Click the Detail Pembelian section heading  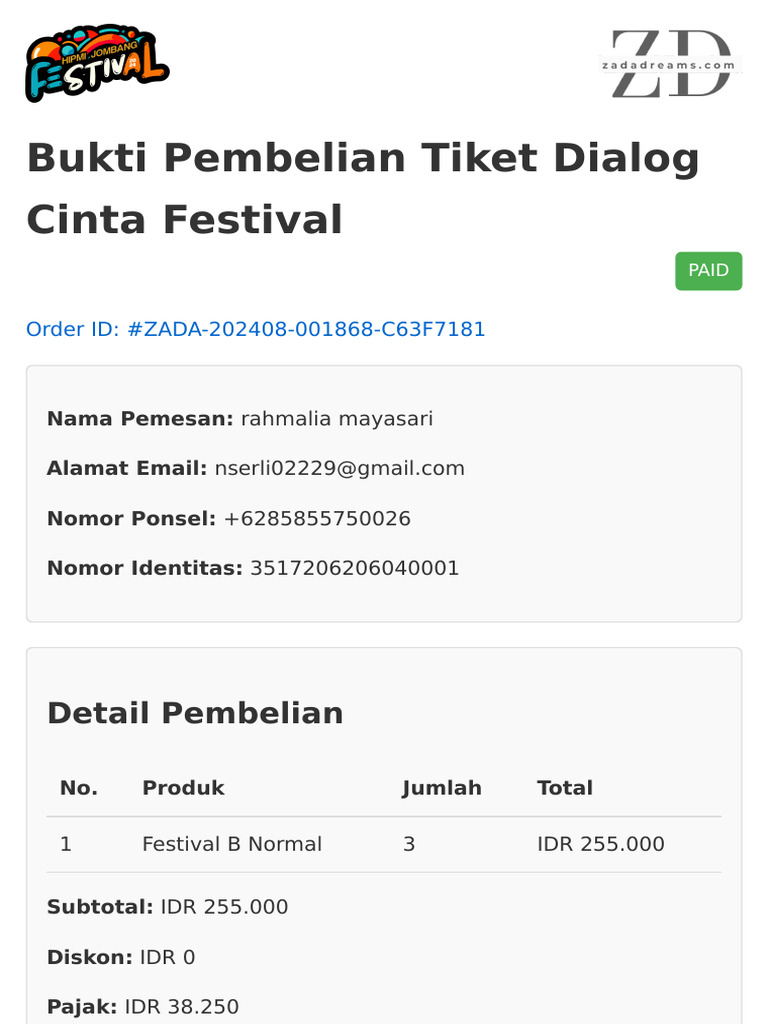pyautogui.click(x=195, y=713)
